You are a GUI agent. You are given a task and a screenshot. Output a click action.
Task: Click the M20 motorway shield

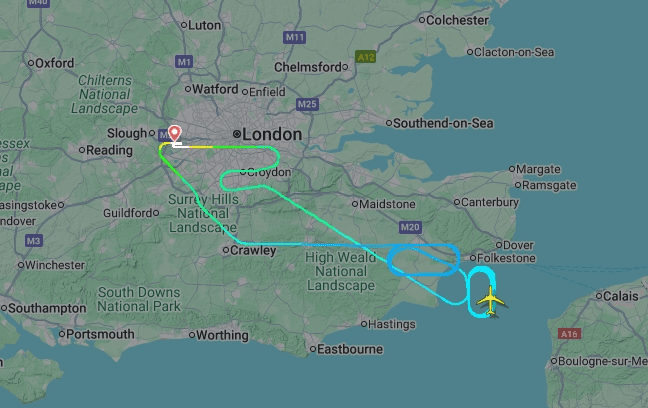point(410,227)
